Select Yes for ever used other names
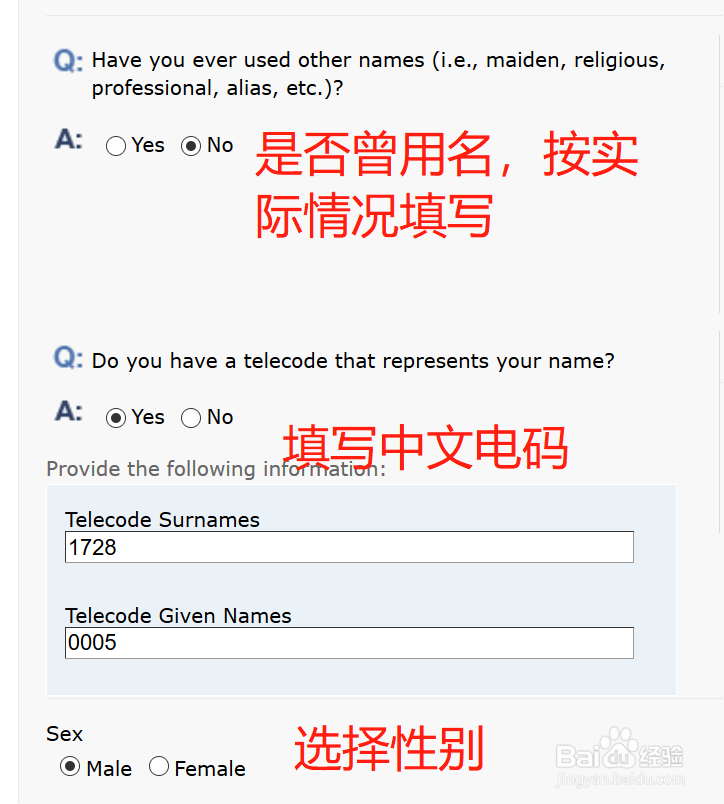The width and height of the screenshot is (724, 804). [x=115, y=146]
